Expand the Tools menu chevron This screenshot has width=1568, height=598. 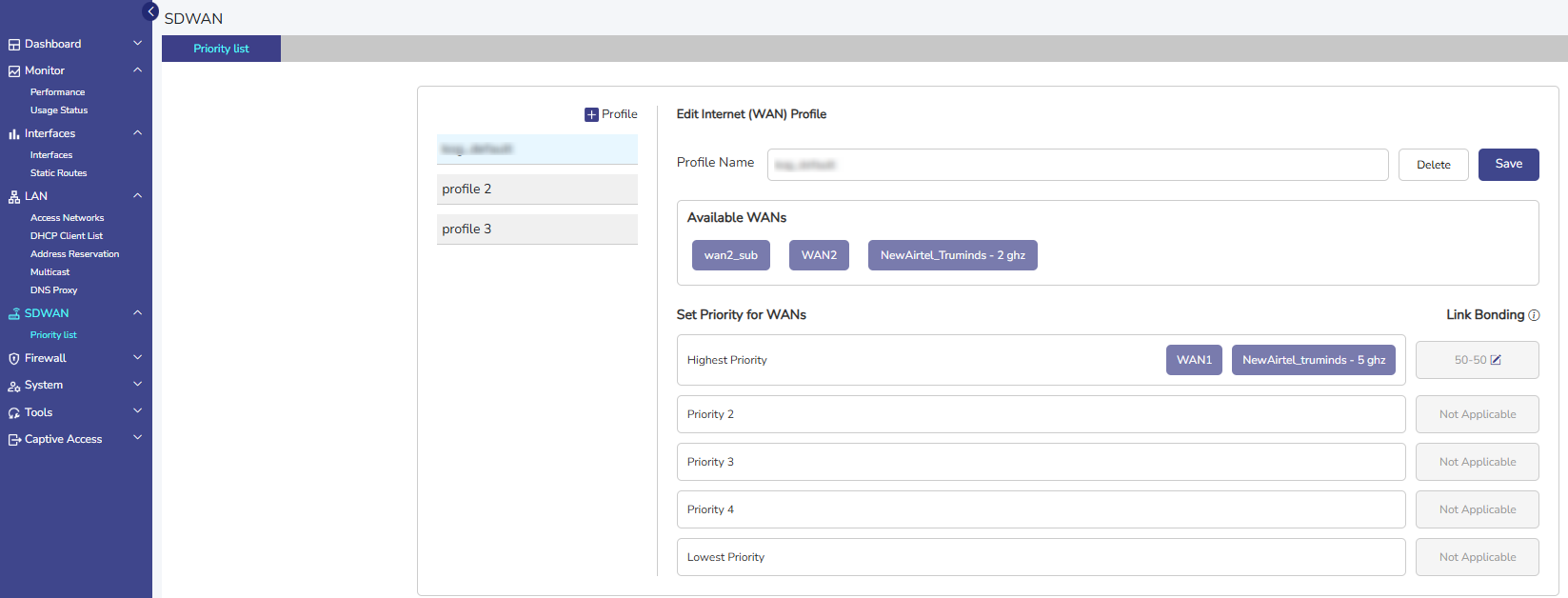point(137,411)
